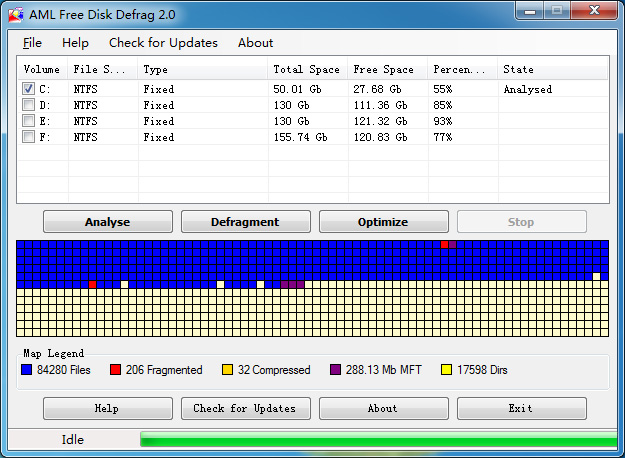625x458 pixels.
Task: Select the 'Analysed' state cell
Action: [528, 89]
